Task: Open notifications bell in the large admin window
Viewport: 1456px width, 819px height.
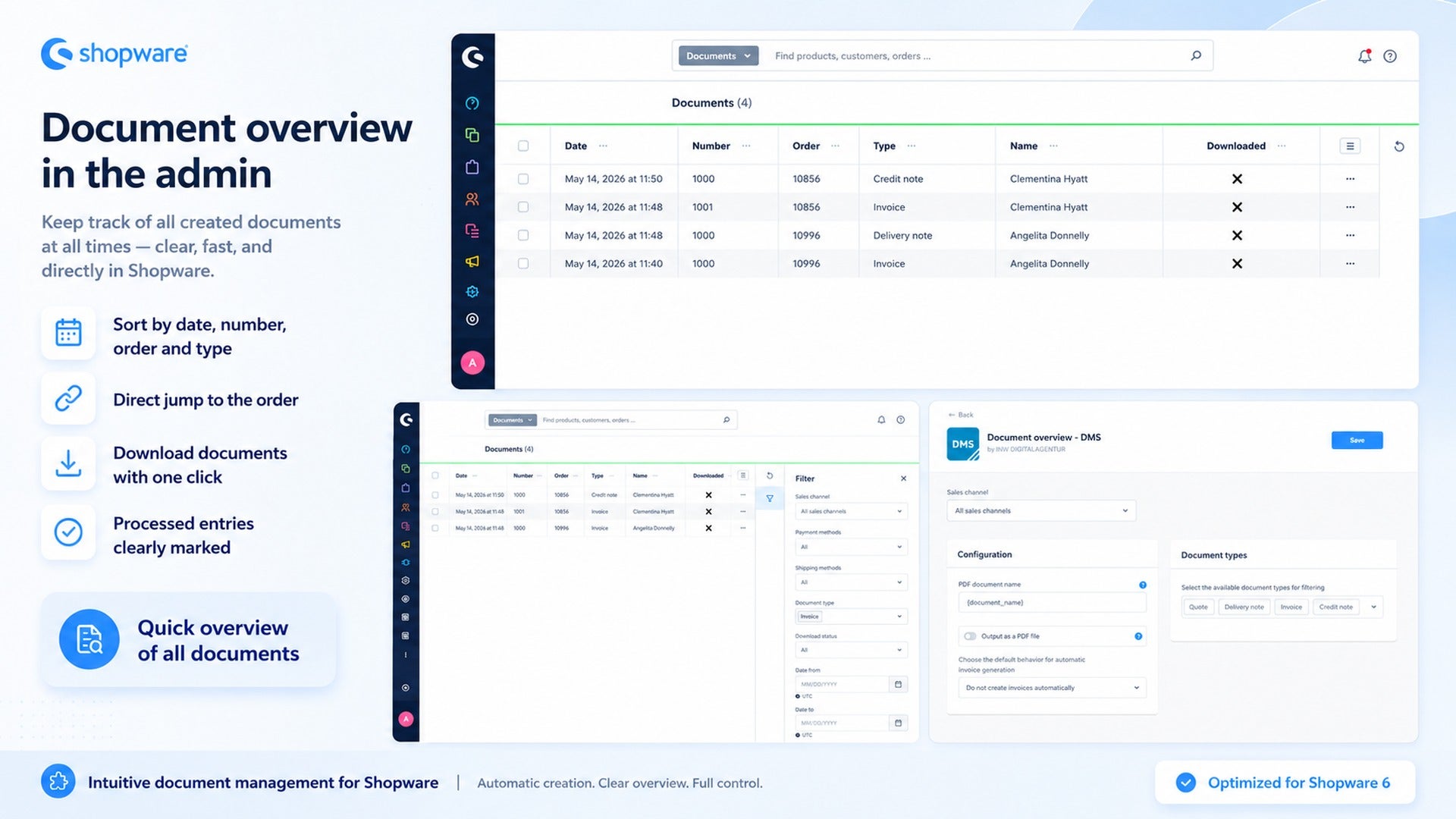Action: 1364,56
